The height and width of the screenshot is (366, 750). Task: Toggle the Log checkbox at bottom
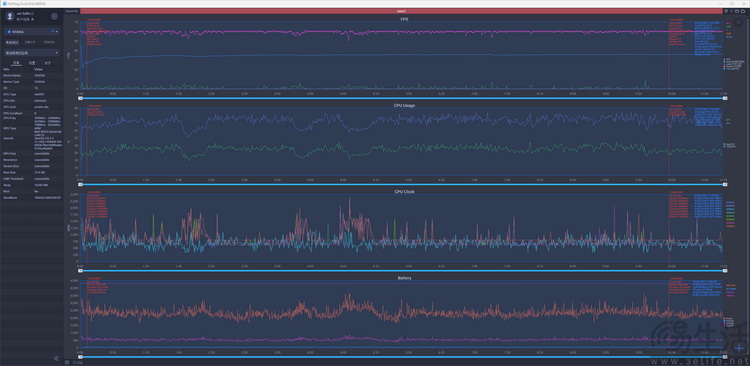point(73,363)
